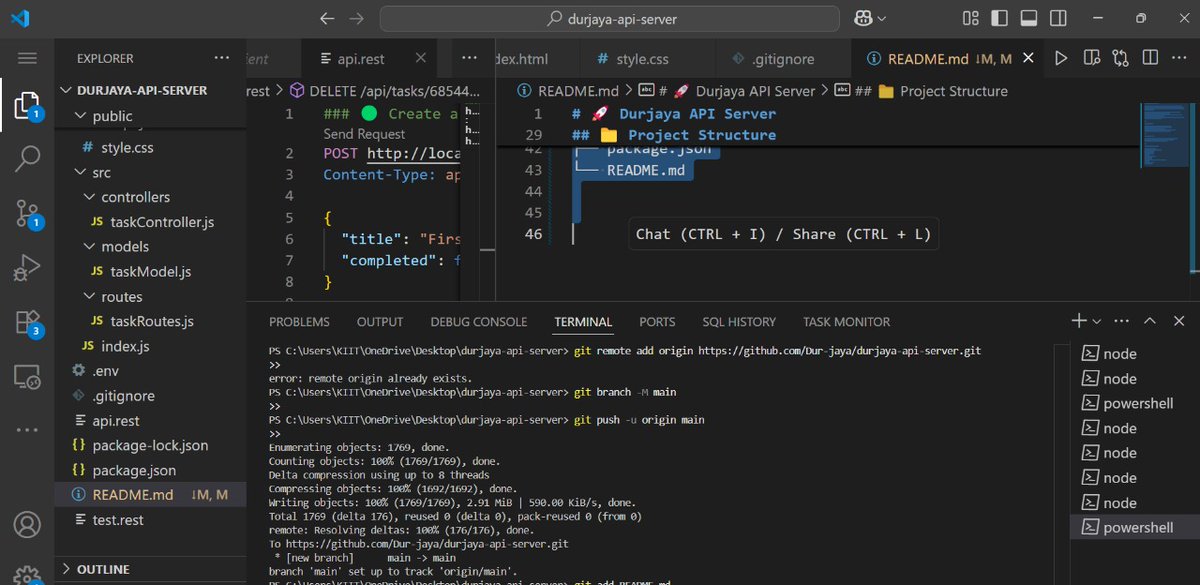Screen dimensions: 1200x585
Task: Open terminal panel more actions ellipsis
Action: 1122,321
